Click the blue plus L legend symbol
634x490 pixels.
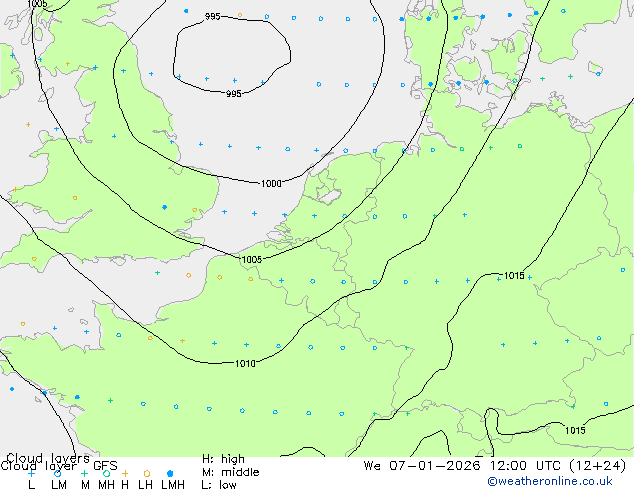coord(31,473)
